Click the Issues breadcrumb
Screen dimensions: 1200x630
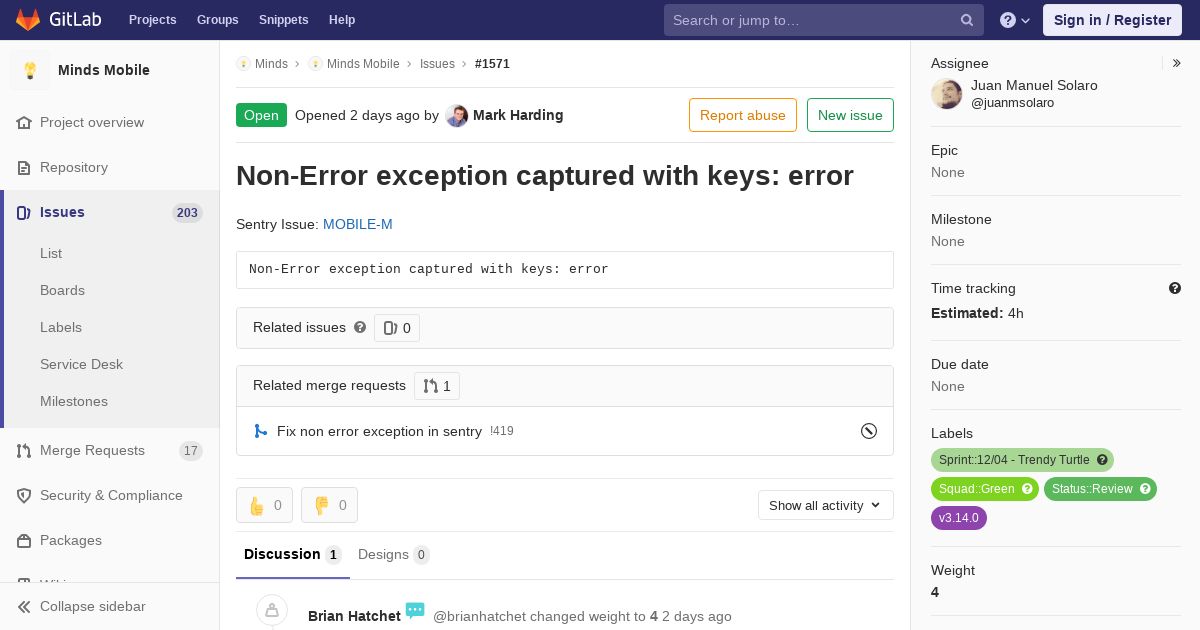coord(437,63)
